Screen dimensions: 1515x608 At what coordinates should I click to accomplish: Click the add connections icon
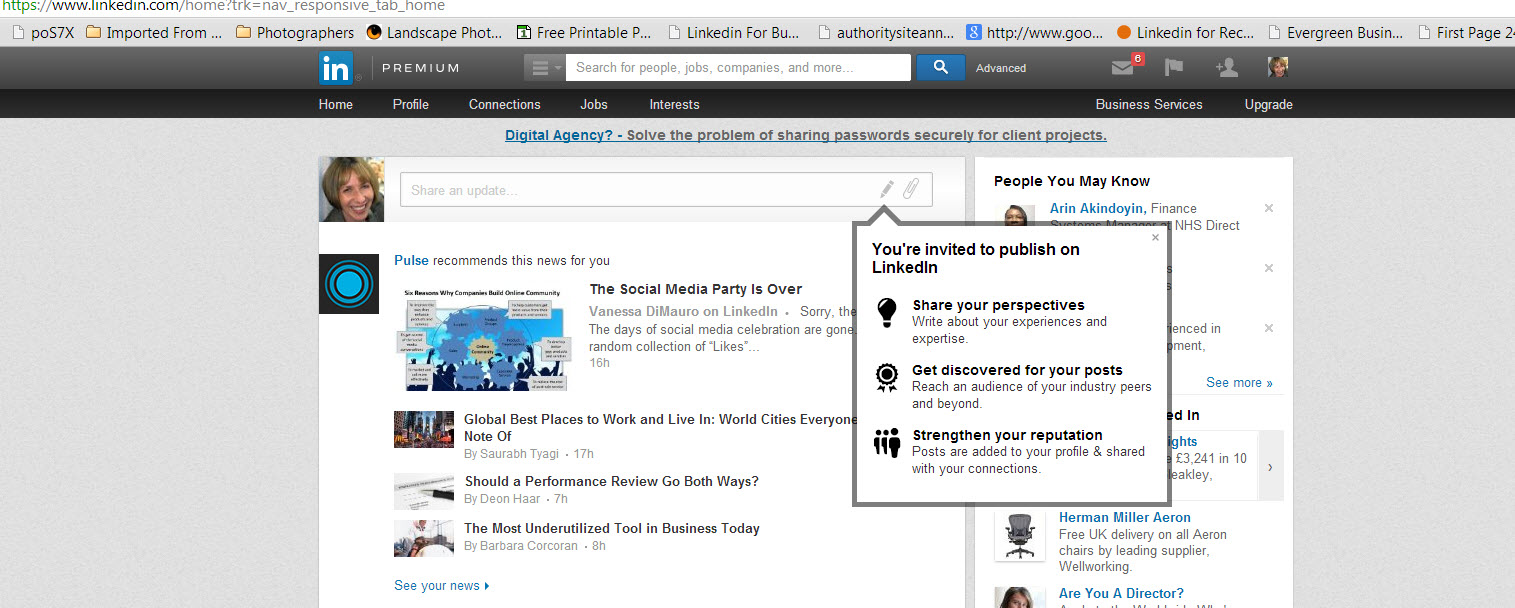click(1226, 67)
